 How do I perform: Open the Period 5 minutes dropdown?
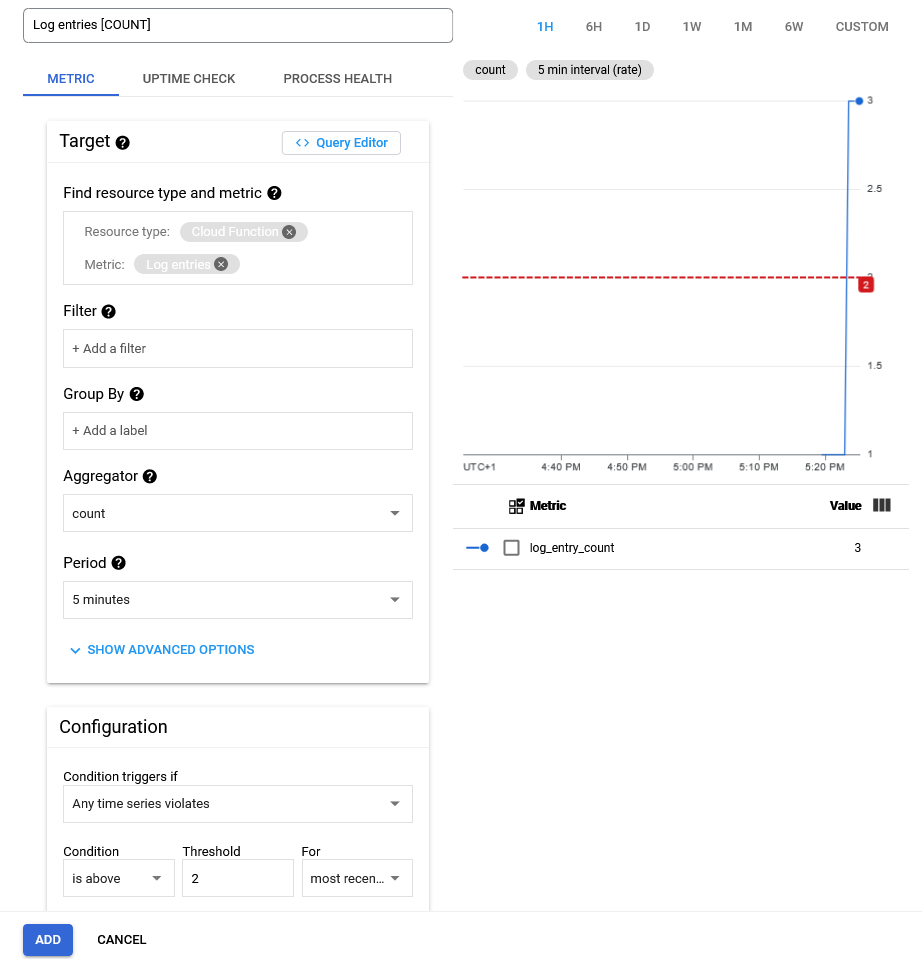pos(238,600)
